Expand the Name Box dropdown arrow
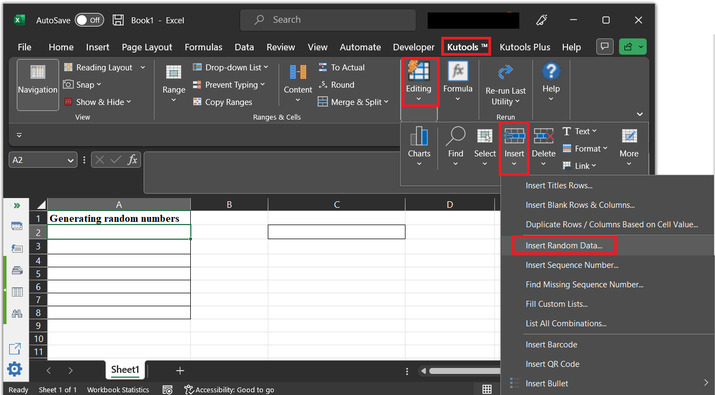The width and height of the screenshot is (715, 395). [70, 160]
